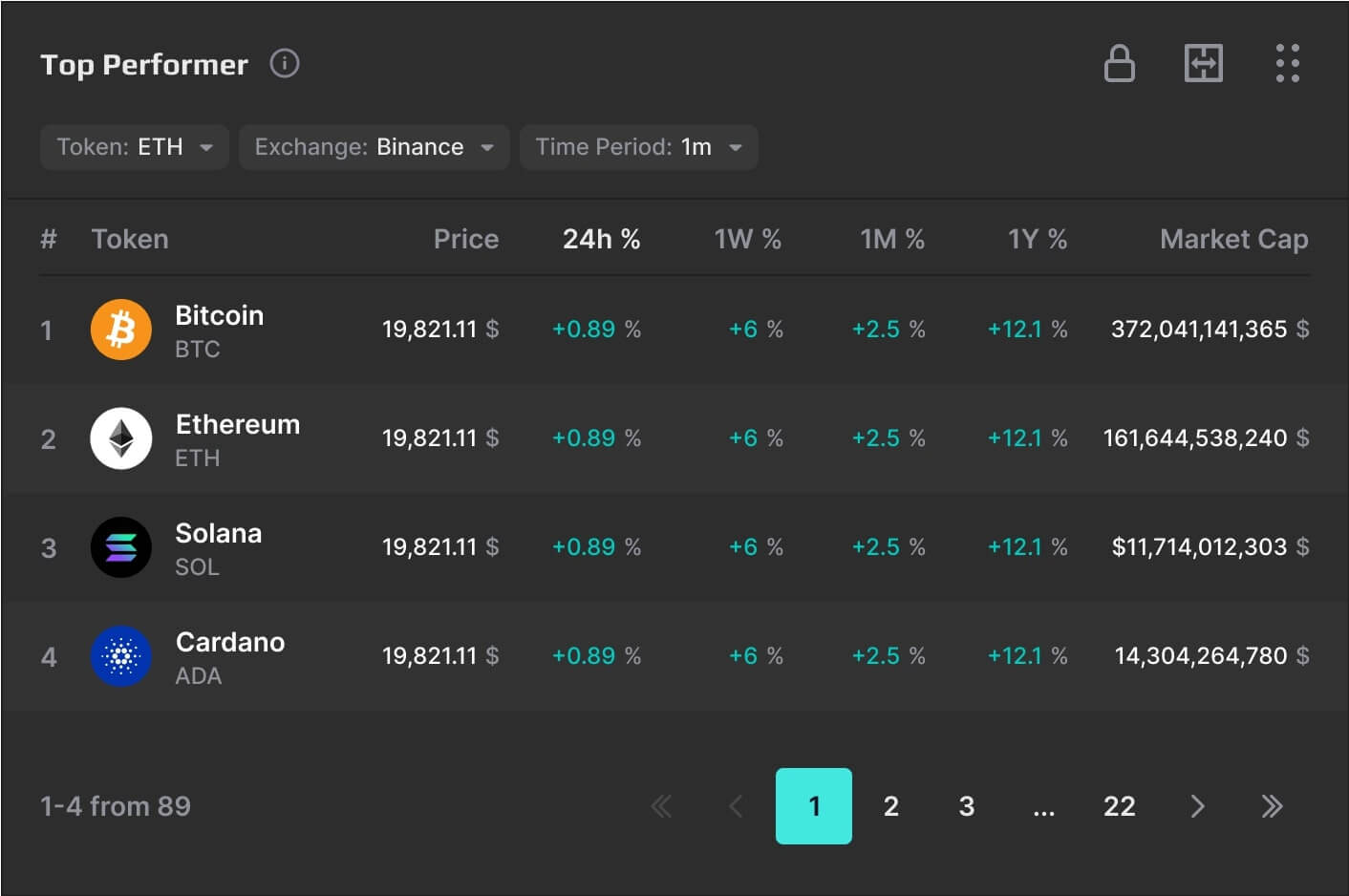
Task: Jump to last page double arrow
Action: tap(1272, 806)
